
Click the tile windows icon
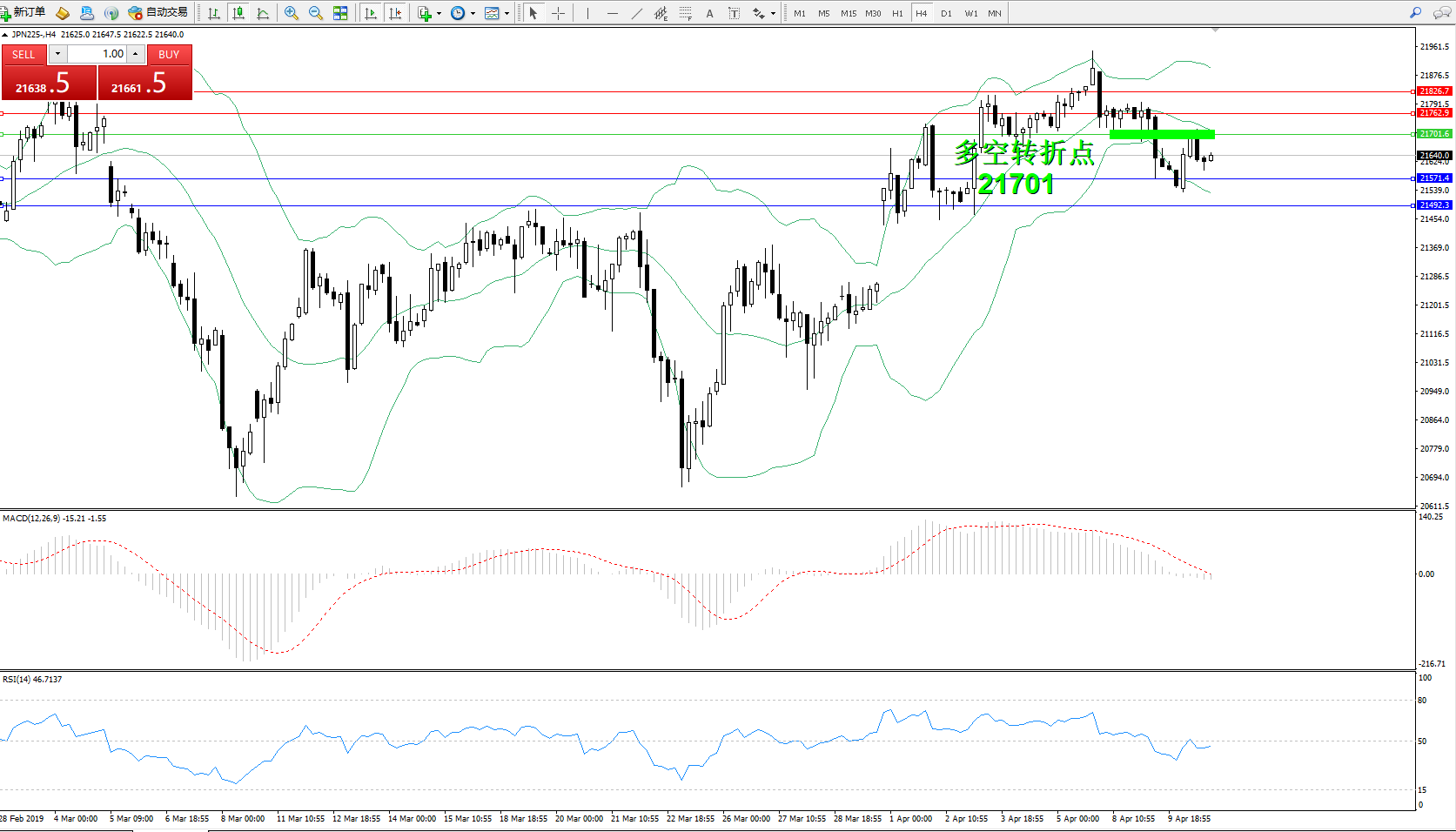pos(340,13)
